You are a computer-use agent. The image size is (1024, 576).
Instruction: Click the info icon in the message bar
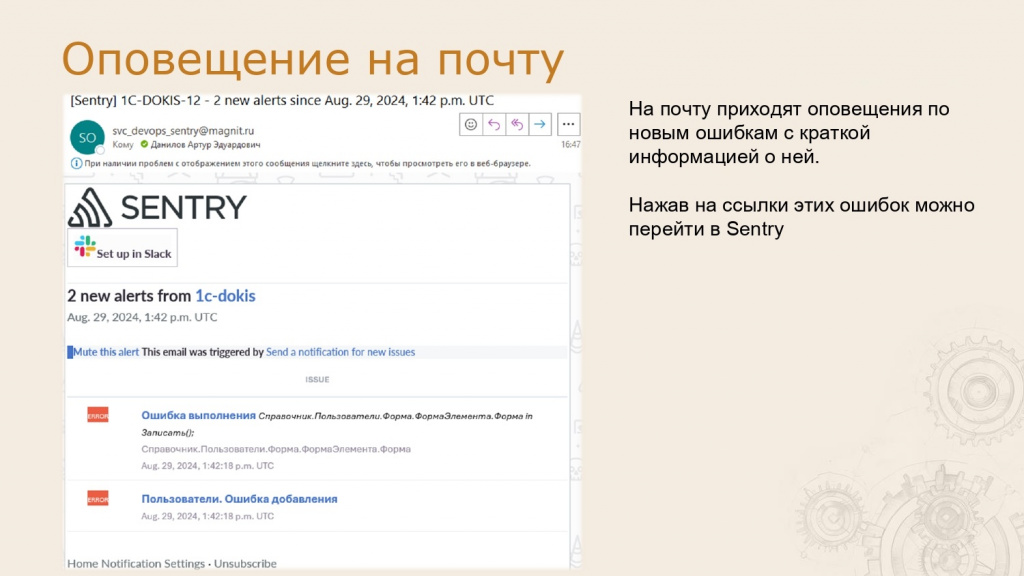coord(76,163)
